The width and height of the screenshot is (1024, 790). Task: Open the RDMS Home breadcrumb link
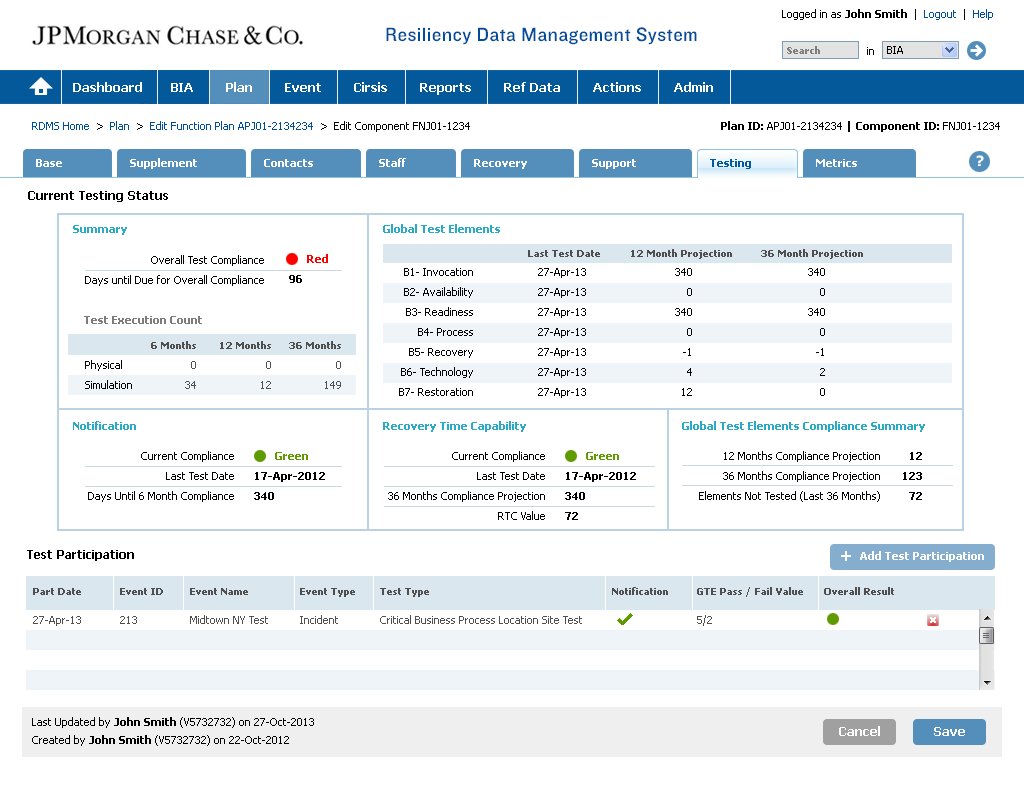click(60, 126)
